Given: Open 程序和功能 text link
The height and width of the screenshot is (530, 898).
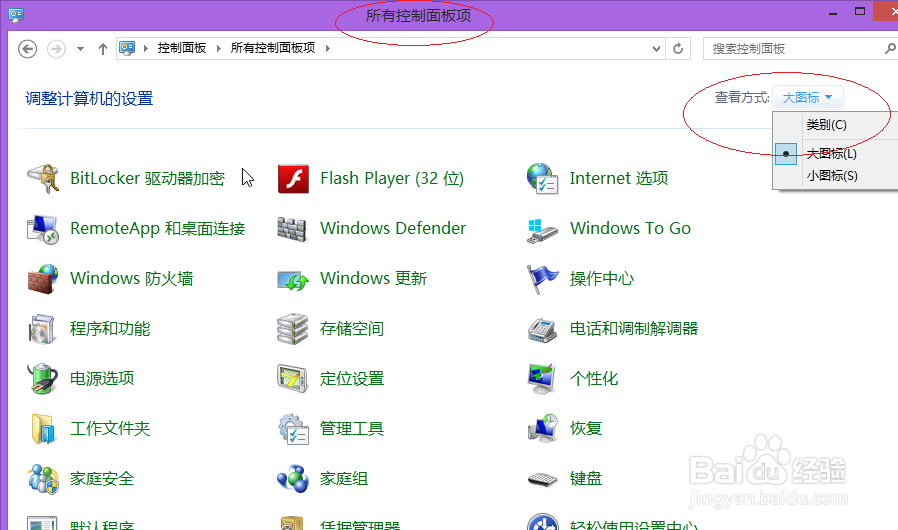Looking at the screenshot, I should click(109, 329).
